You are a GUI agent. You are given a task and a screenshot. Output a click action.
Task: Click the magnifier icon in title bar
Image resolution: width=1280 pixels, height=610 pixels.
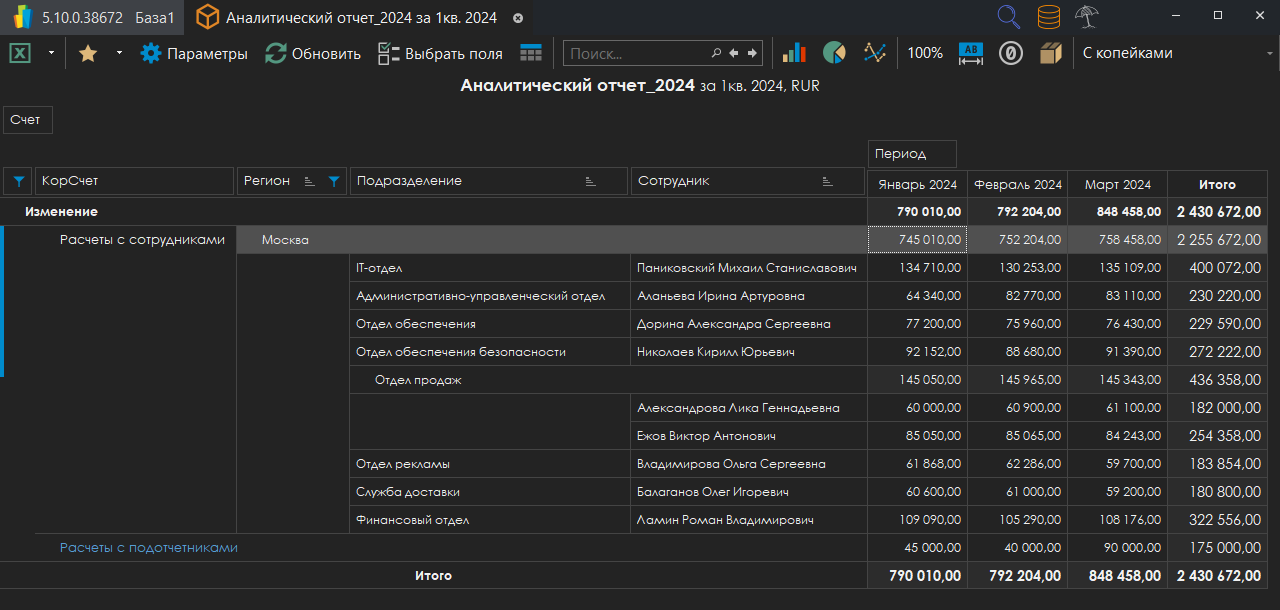(x=1009, y=17)
